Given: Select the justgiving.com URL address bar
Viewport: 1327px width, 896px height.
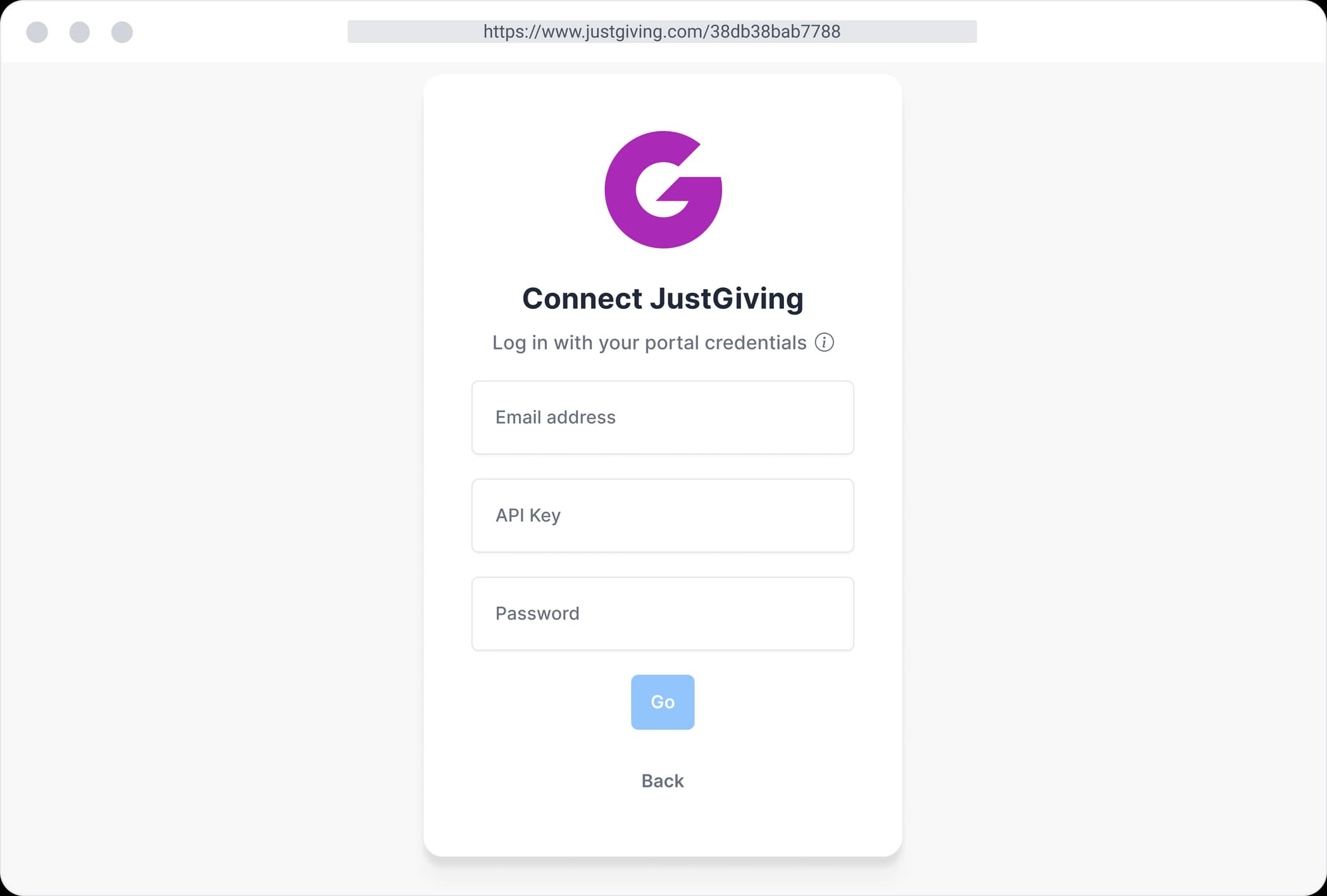Looking at the screenshot, I should coord(662,32).
